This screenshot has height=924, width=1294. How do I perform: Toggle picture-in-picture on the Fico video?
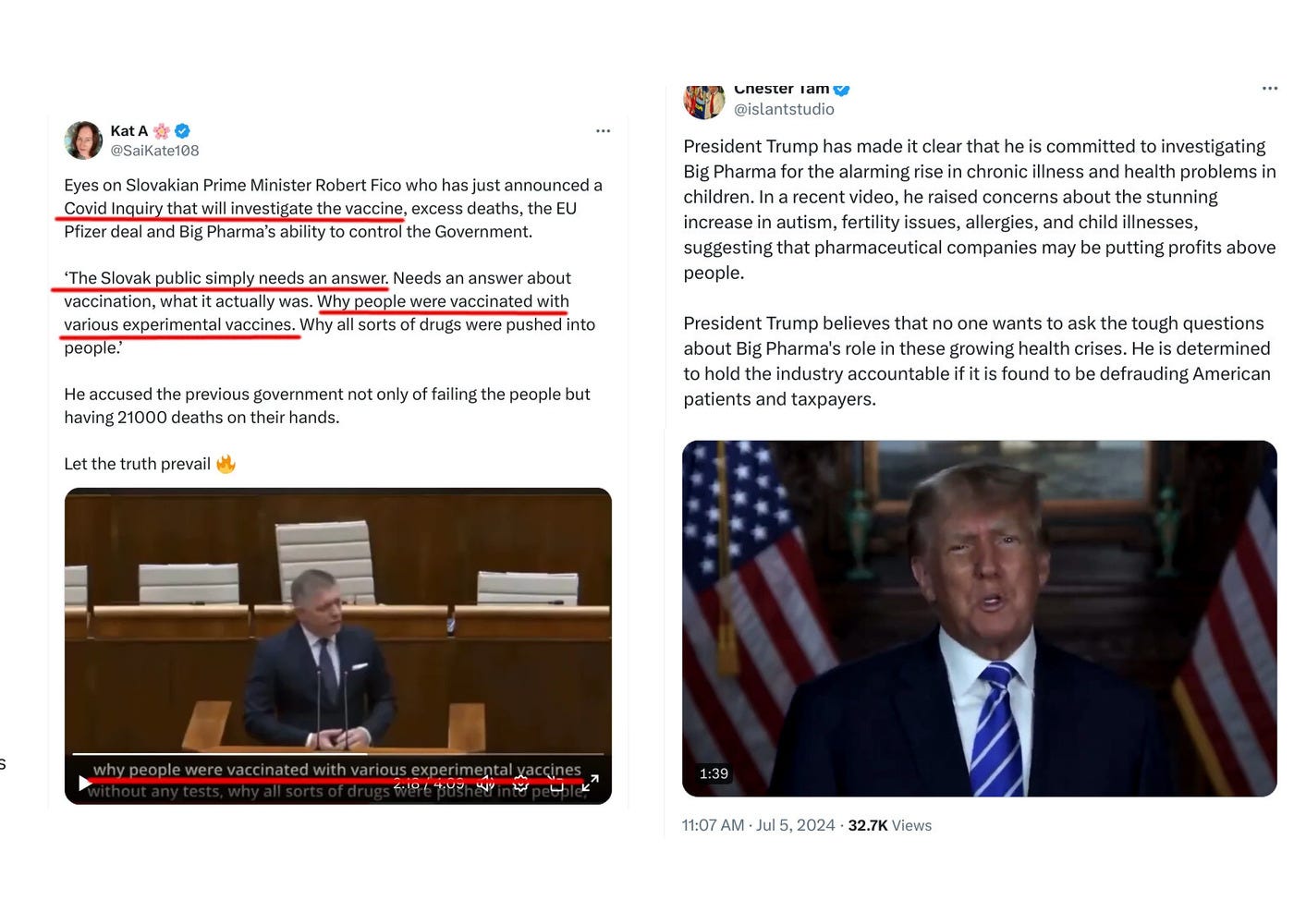[555, 784]
